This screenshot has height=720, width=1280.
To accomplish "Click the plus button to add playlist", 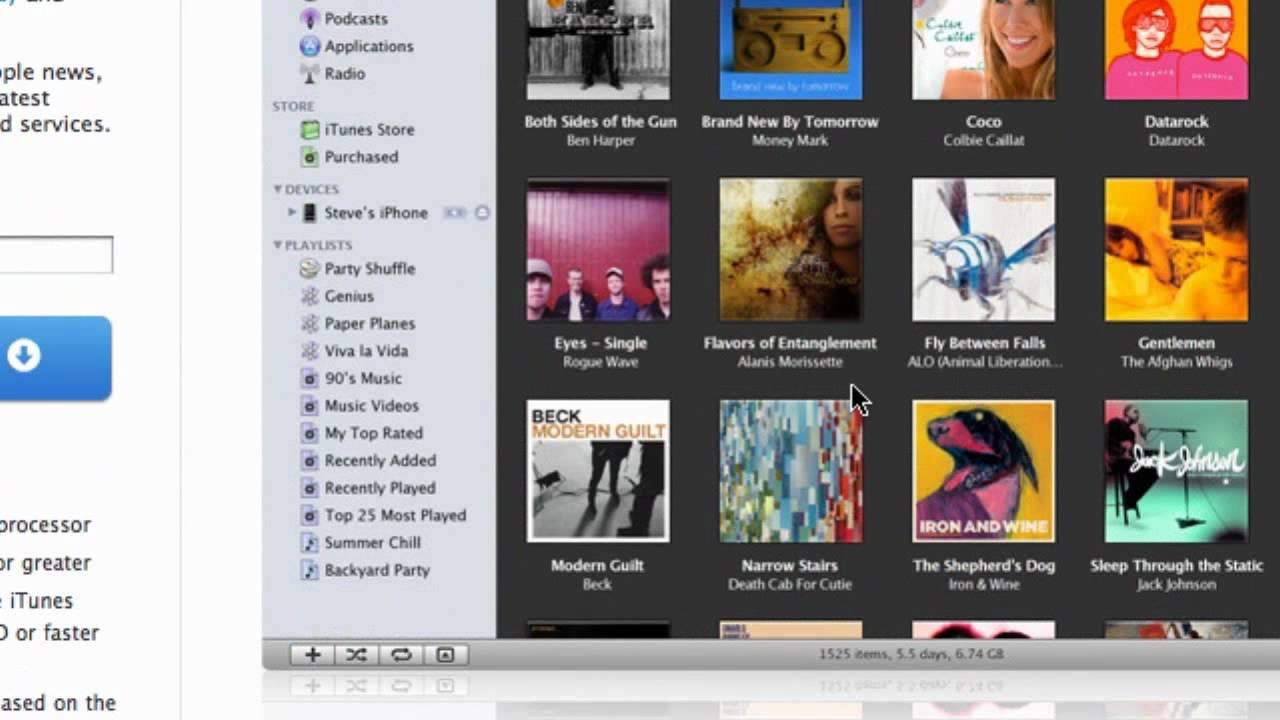I will 312,655.
